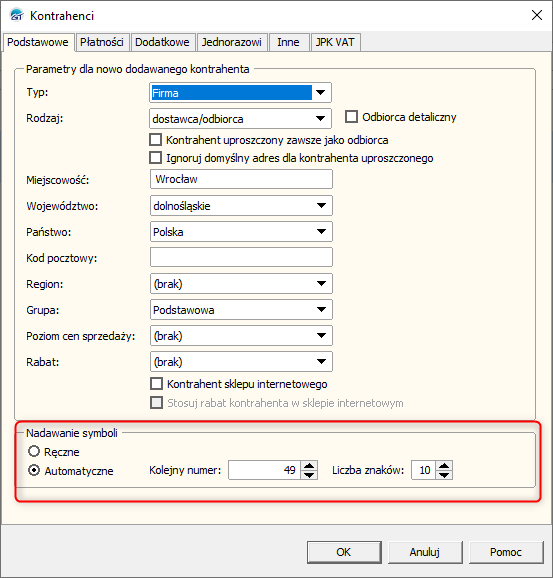The height and width of the screenshot is (578, 553).
Task: Confirm settings with the OK button
Action: click(344, 552)
